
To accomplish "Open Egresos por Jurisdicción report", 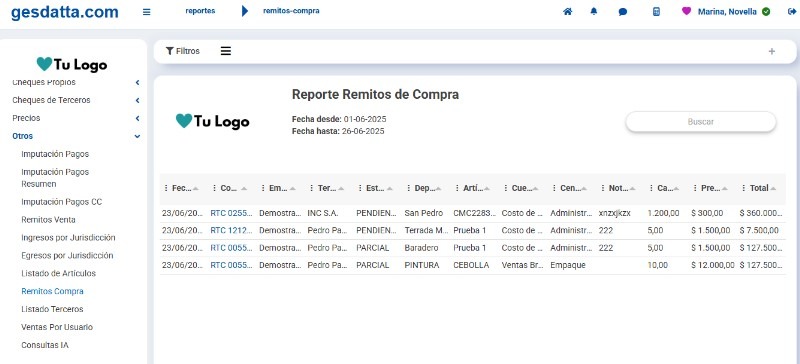I will point(67,256).
